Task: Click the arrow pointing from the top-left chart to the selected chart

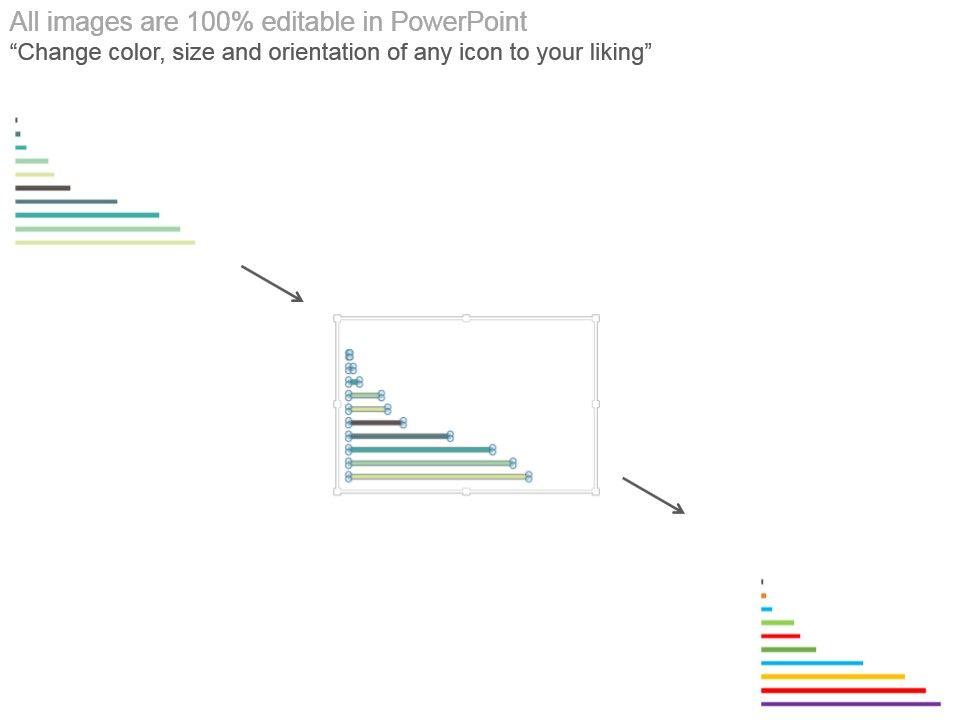Action: (x=272, y=283)
